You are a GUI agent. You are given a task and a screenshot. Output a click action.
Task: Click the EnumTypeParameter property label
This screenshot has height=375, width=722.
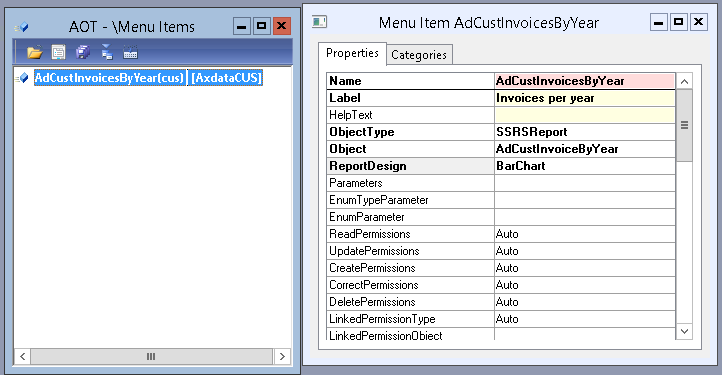click(x=378, y=200)
